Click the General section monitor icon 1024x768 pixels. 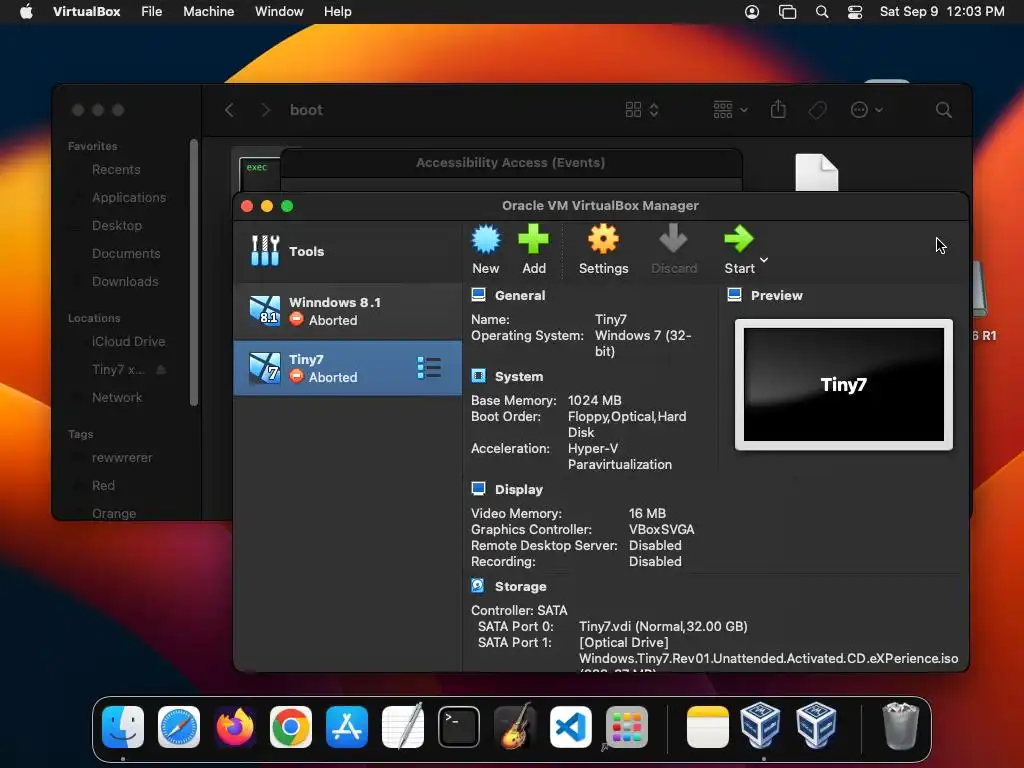click(479, 295)
